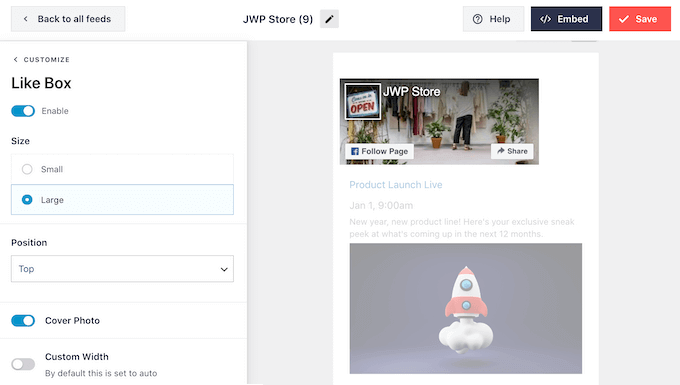Screen dimensions: 680x385
Task: Click the question mark Help icon
Action: click(x=477, y=19)
